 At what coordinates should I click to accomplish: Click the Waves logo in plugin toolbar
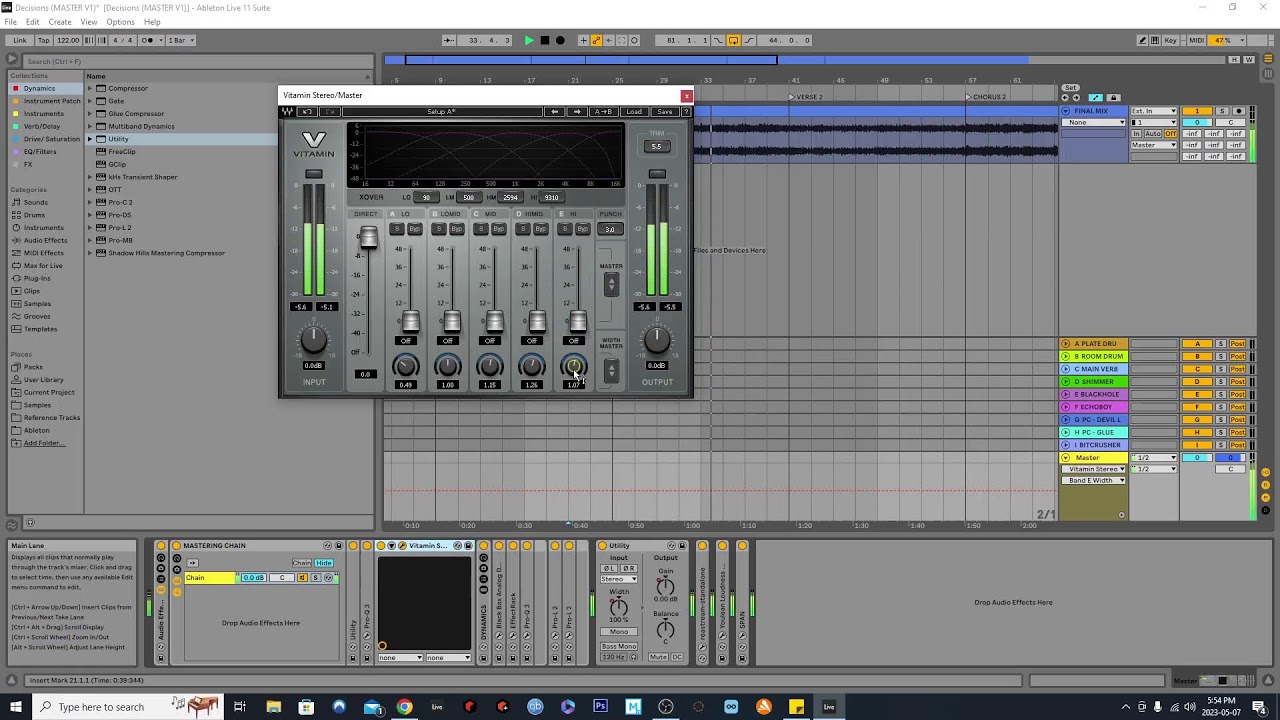coord(288,111)
